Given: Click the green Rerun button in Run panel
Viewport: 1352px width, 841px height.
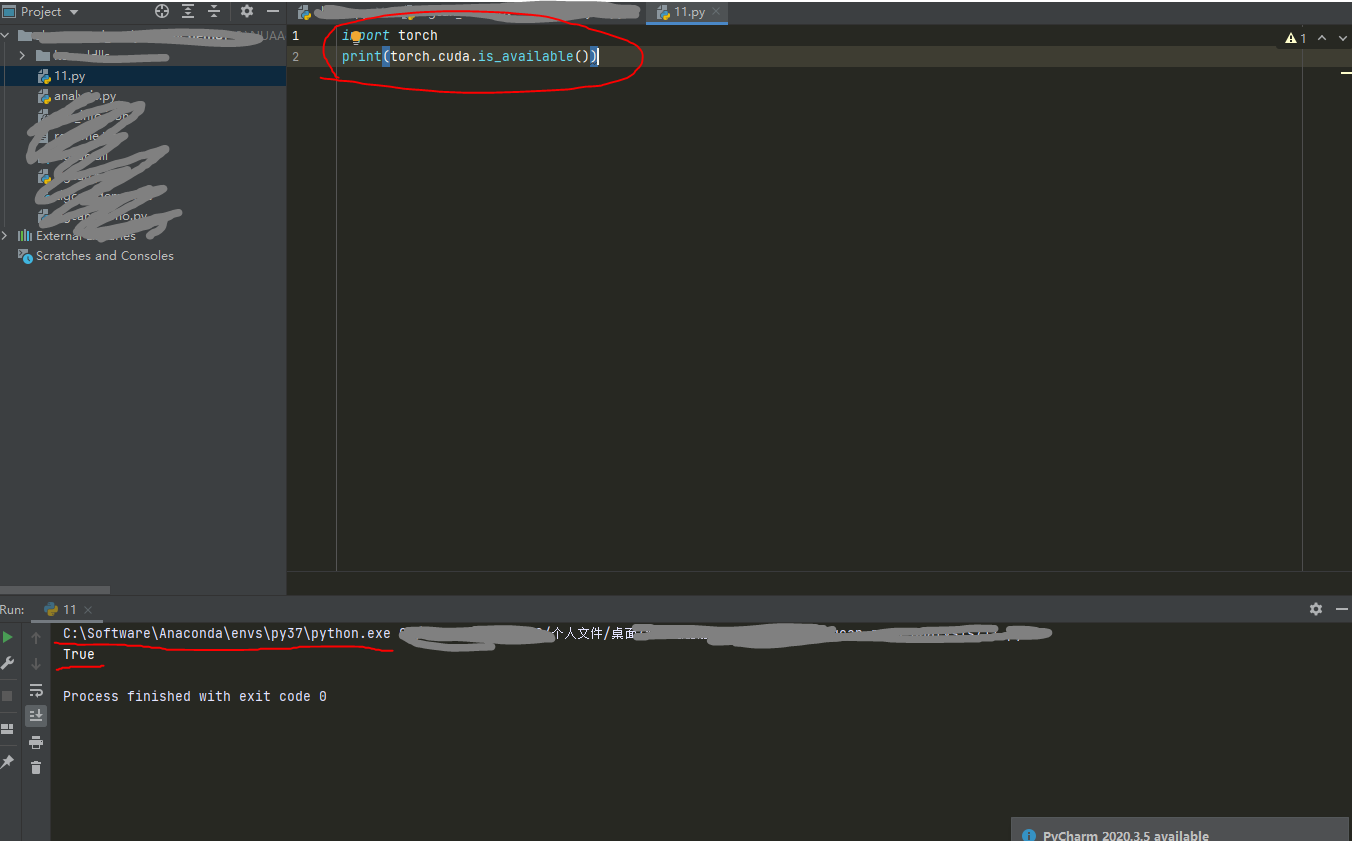Looking at the screenshot, I should (8, 637).
